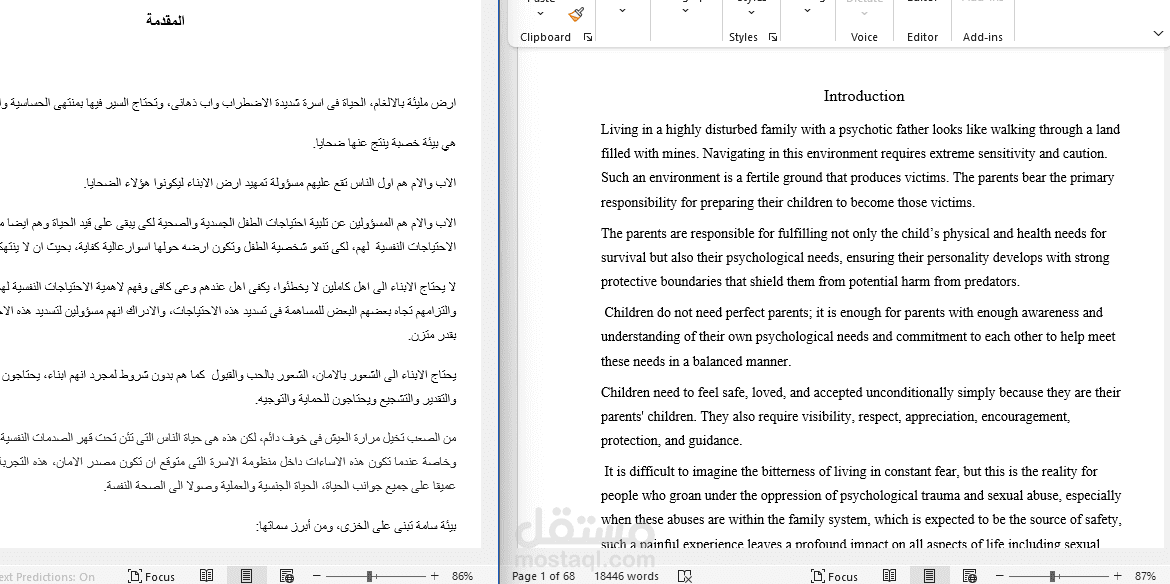Click the "Introduction" heading text
The width and height of the screenshot is (1170, 584).
[x=863, y=96]
